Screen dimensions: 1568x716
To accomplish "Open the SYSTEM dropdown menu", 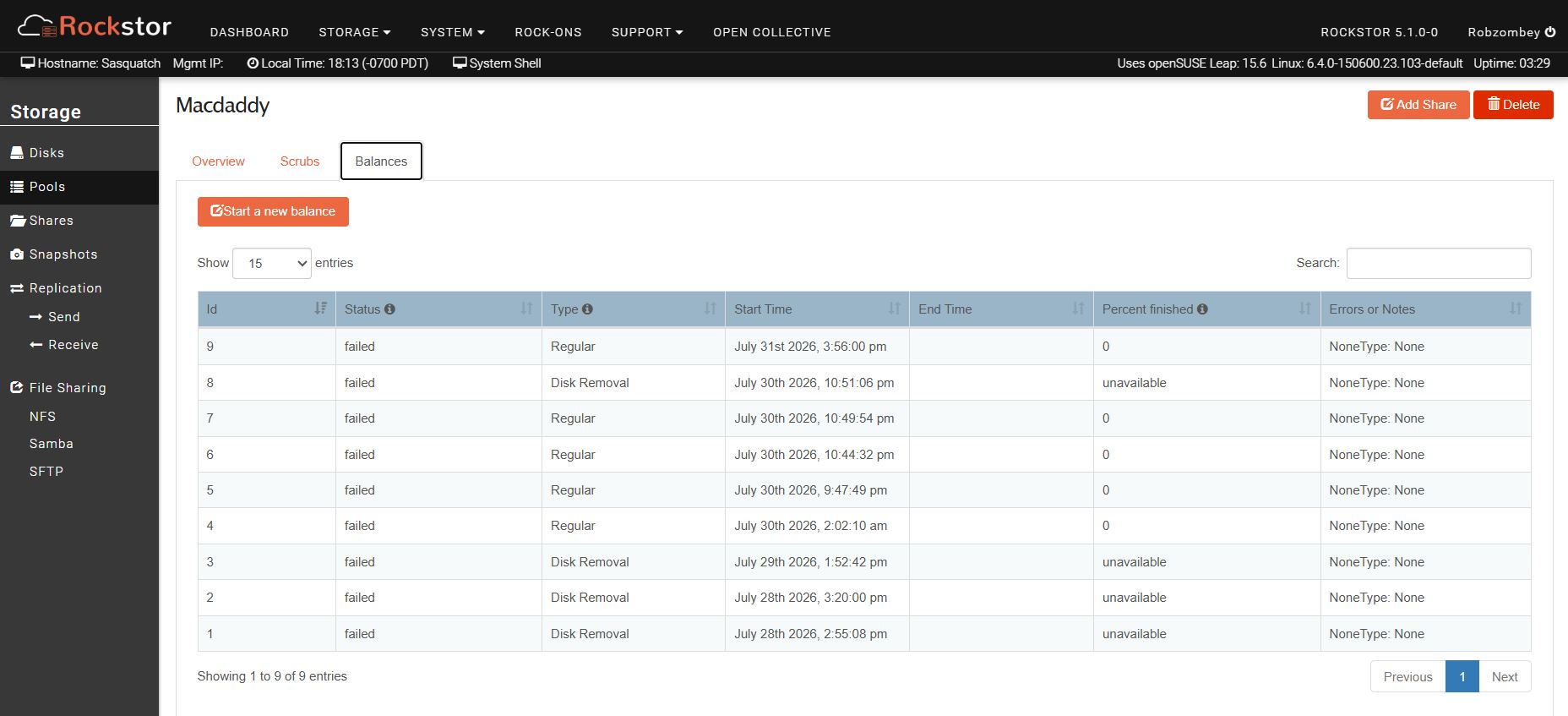I will point(453,32).
